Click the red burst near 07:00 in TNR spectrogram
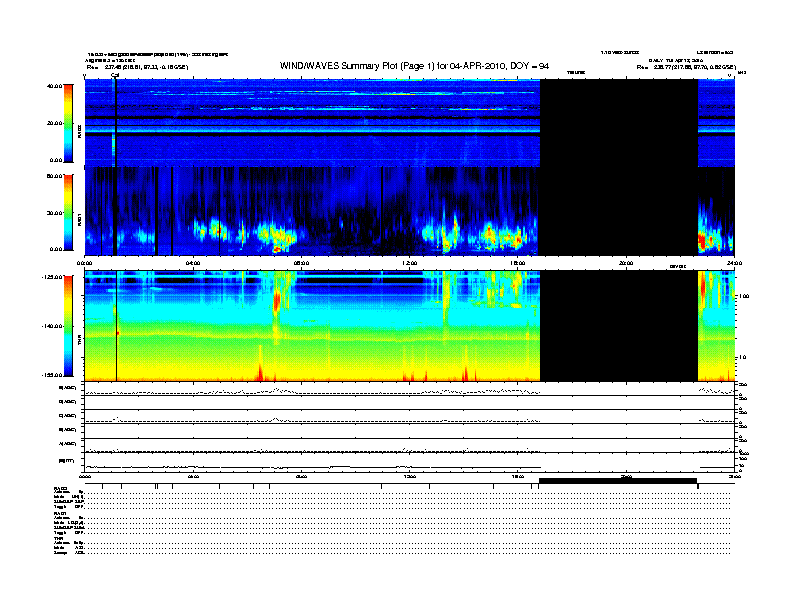Image resolution: width=792 pixels, height=612 pixels. 276,301
